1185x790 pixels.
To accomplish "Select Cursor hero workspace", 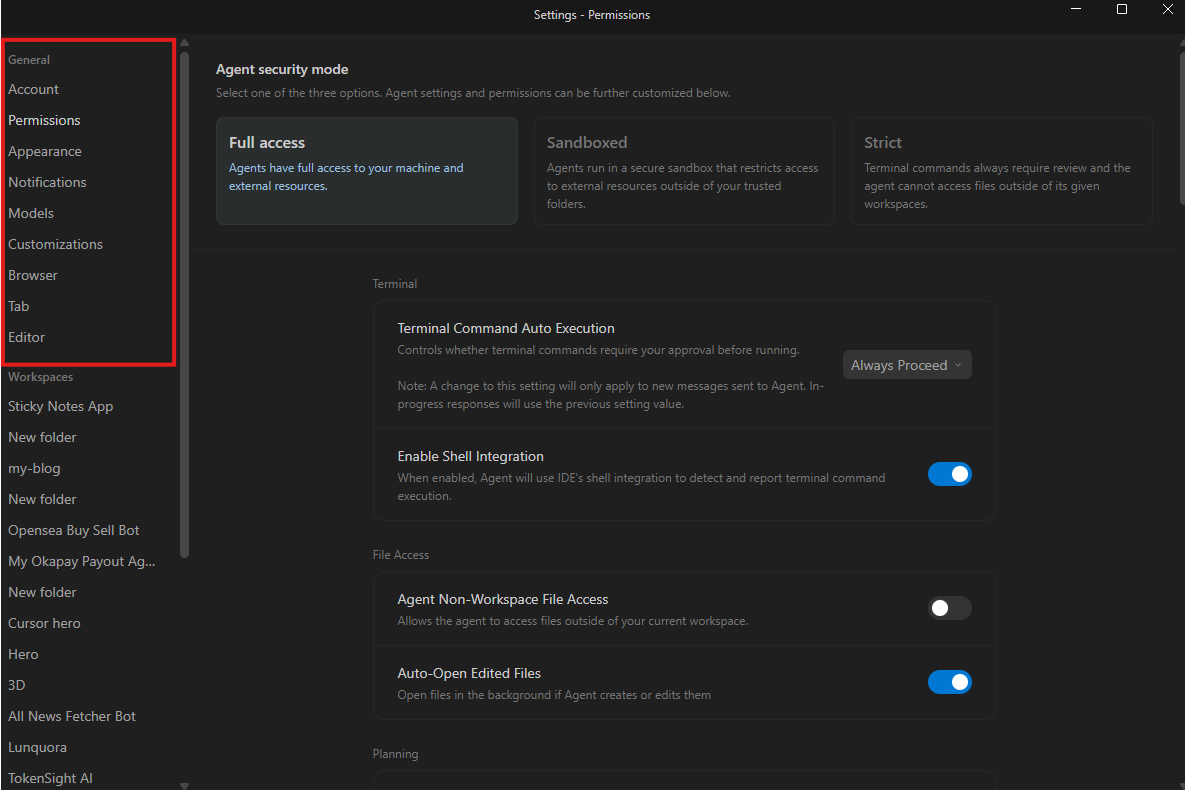I will click(44, 624).
